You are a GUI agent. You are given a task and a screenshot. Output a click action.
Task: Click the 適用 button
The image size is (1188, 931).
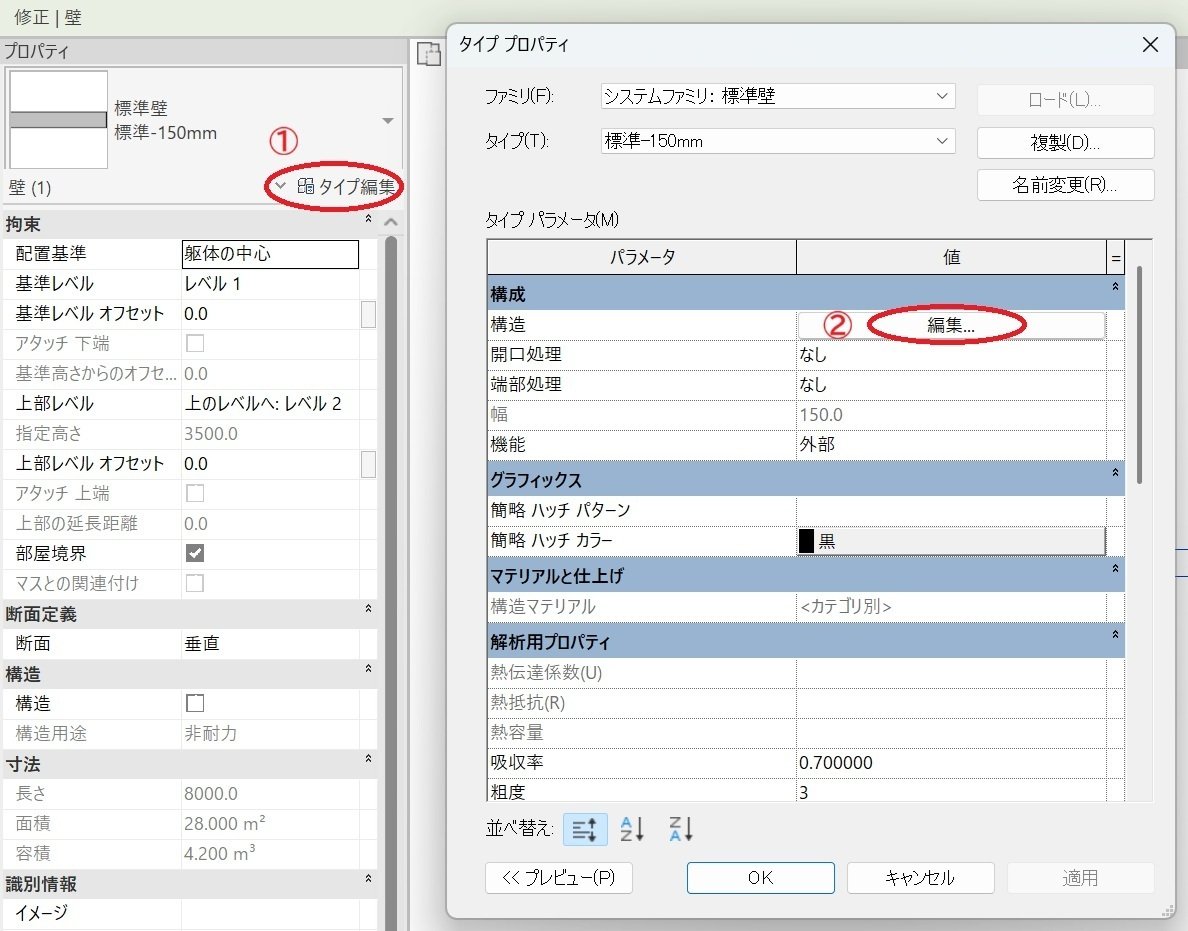(1080, 878)
